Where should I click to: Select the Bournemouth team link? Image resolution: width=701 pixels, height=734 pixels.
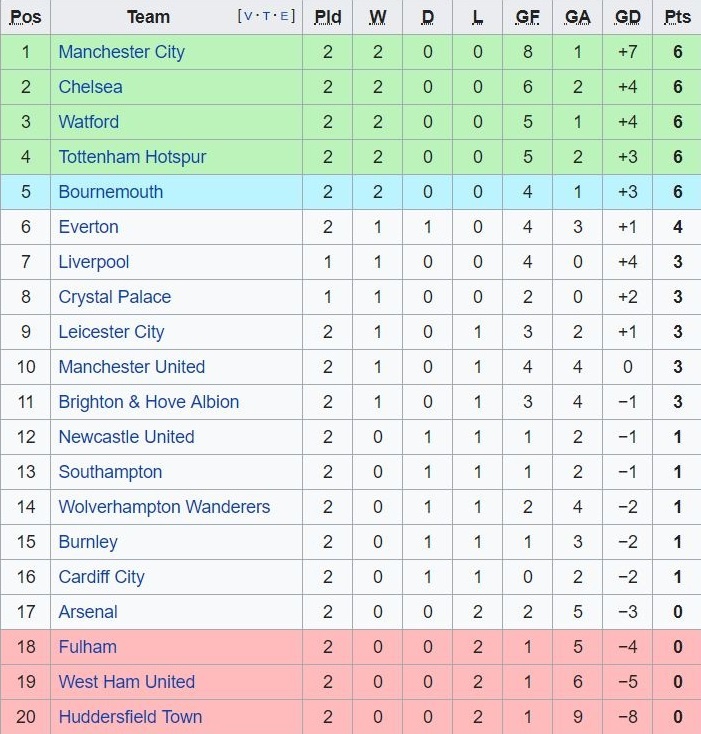[110, 192]
